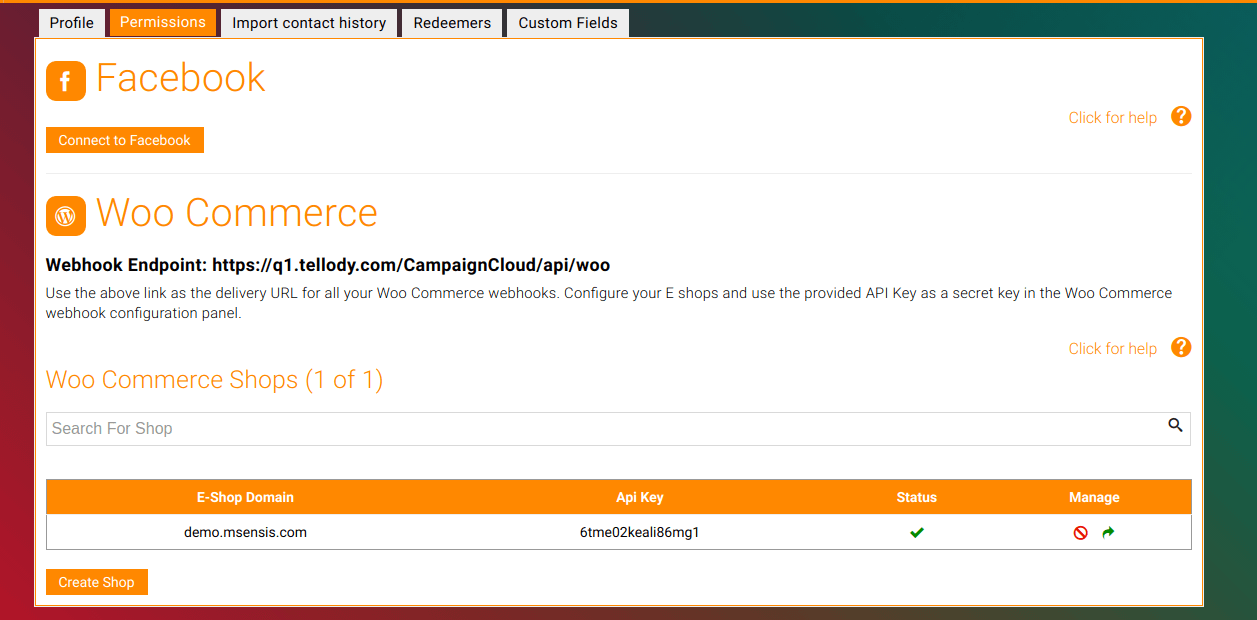
Task: Click the Create Shop button
Action: (x=97, y=582)
